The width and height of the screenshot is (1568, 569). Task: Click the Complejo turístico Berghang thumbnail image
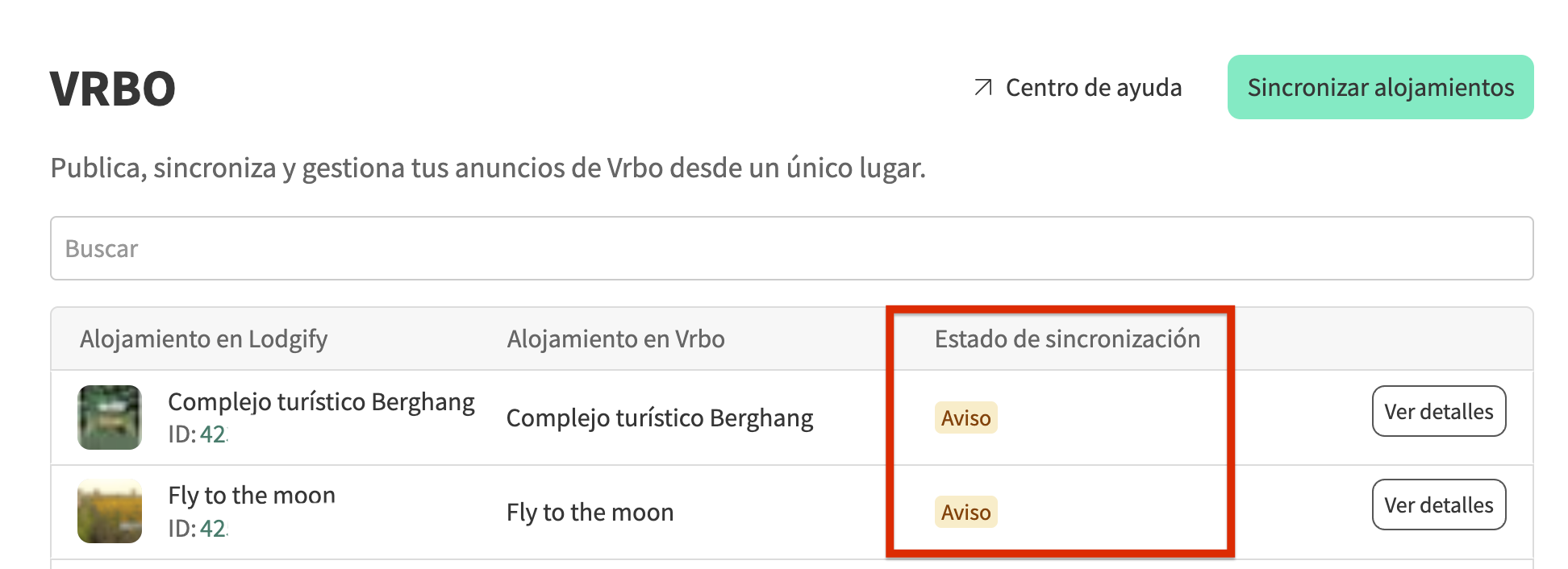[x=110, y=417]
